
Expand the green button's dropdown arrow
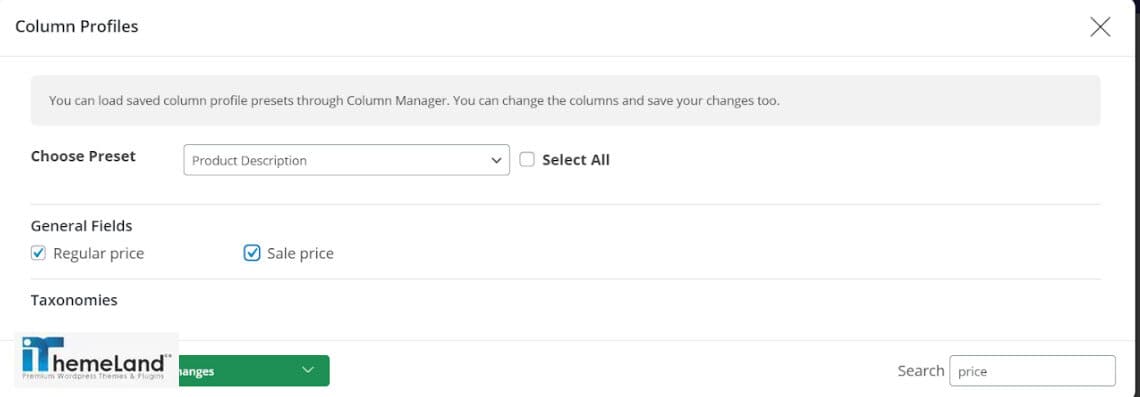pos(308,371)
